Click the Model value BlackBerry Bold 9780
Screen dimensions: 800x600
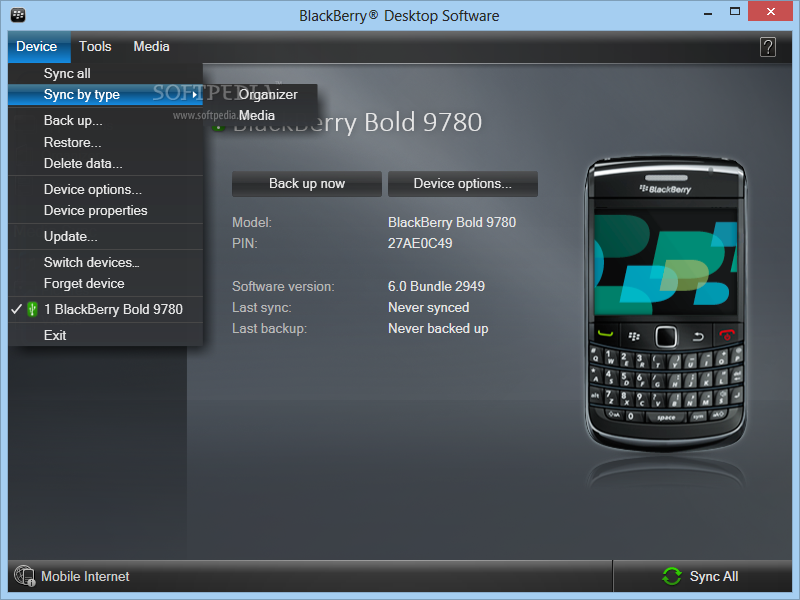(452, 222)
